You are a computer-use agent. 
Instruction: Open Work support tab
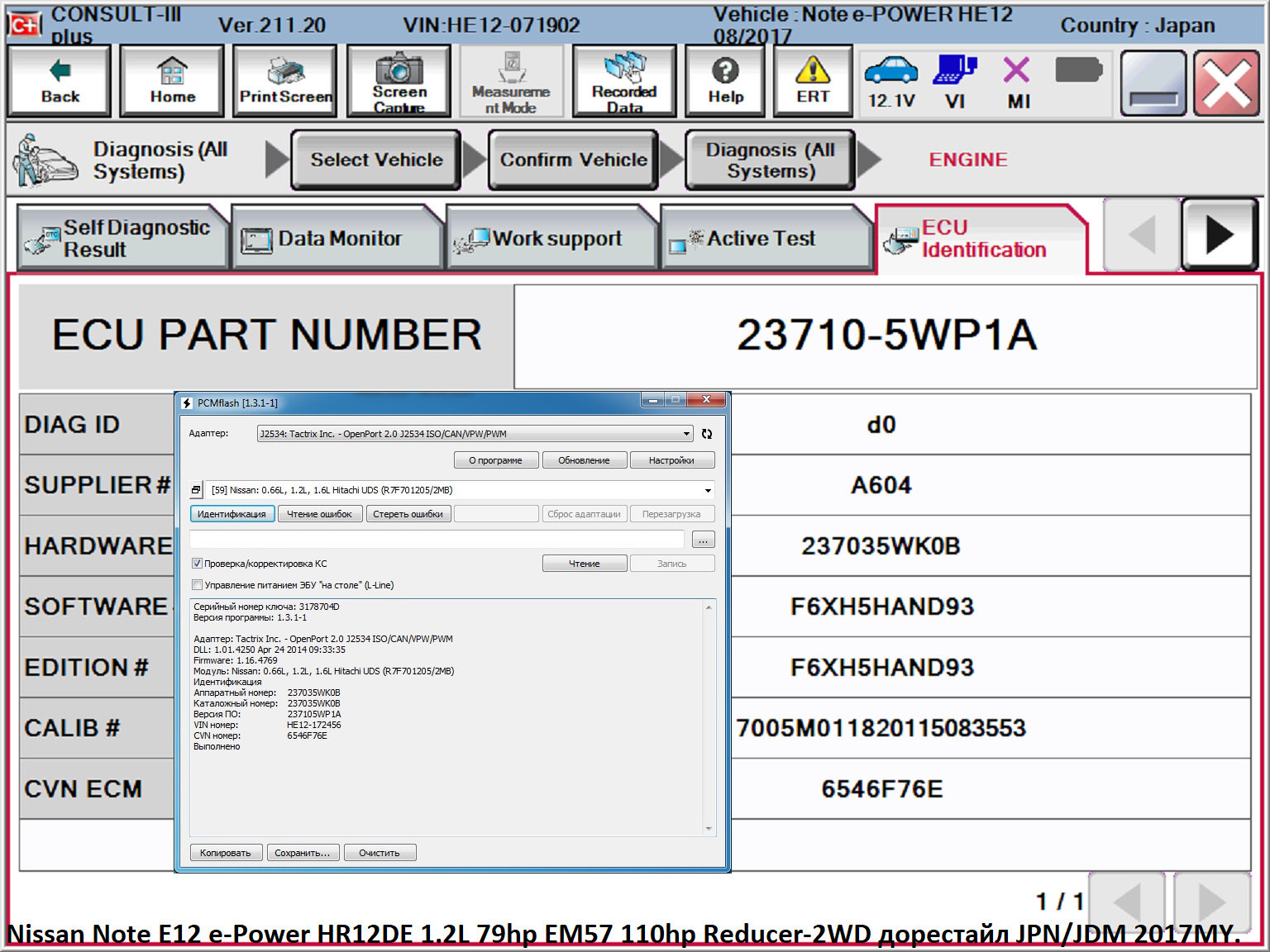(551, 238)
